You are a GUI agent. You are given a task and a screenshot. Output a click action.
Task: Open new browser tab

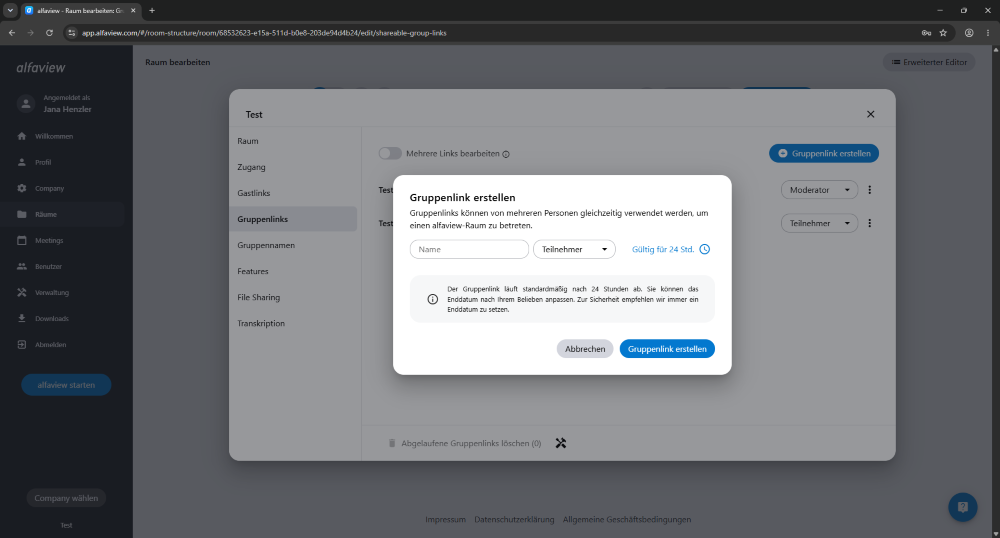coord(152,10)
